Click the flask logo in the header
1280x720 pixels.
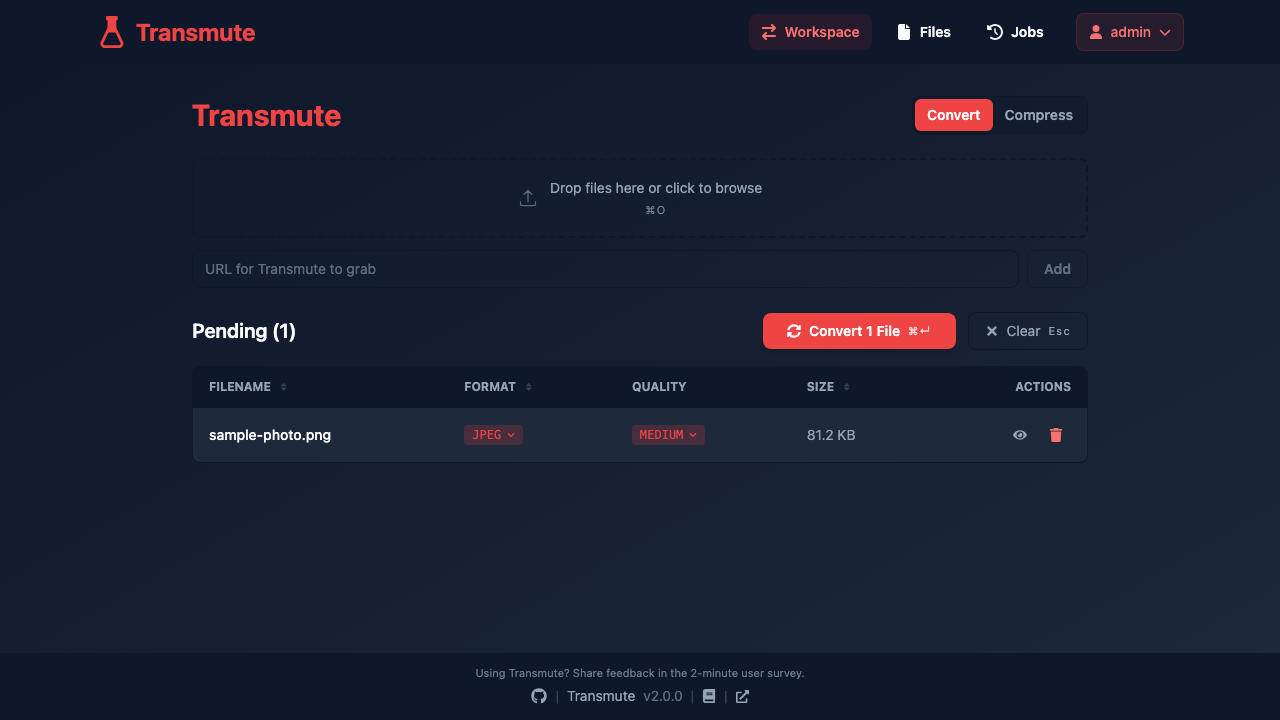[112, 32]
